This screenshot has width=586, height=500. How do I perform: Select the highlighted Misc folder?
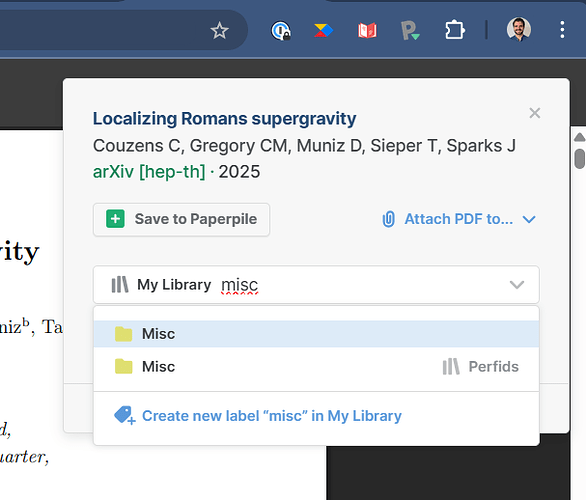pyautogui.click(x=316, y=334)
